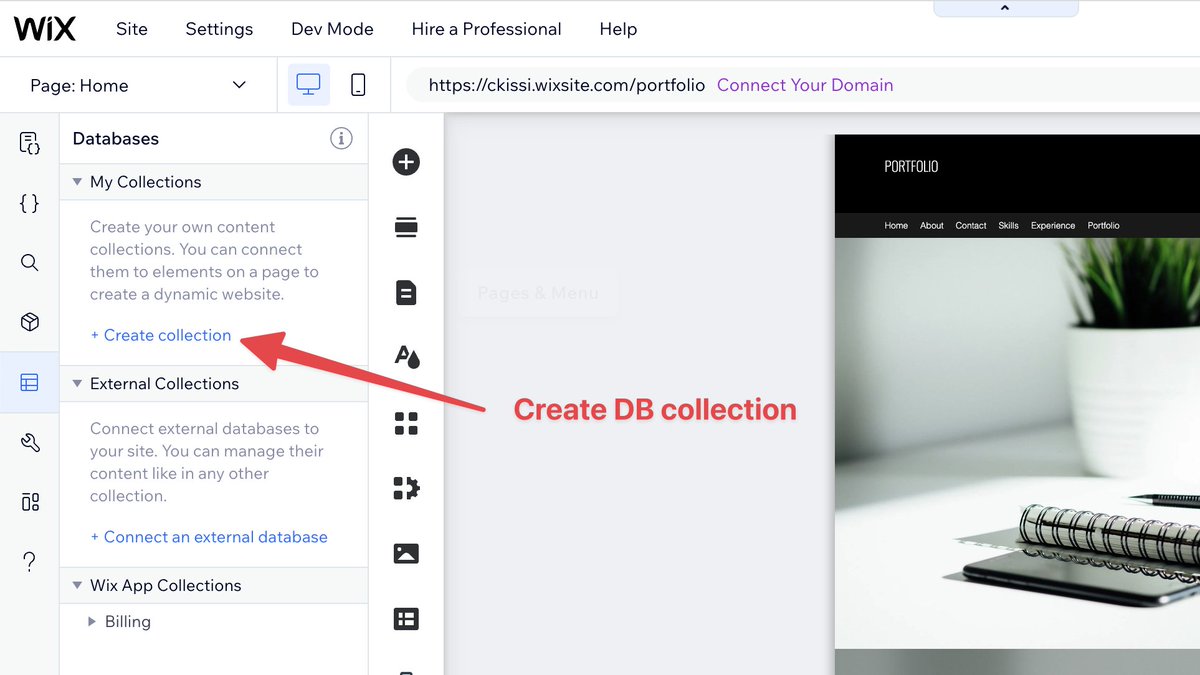The image size is (1200, 675).
Task: Collapse the External Collections section
Action: click(77, 383)
